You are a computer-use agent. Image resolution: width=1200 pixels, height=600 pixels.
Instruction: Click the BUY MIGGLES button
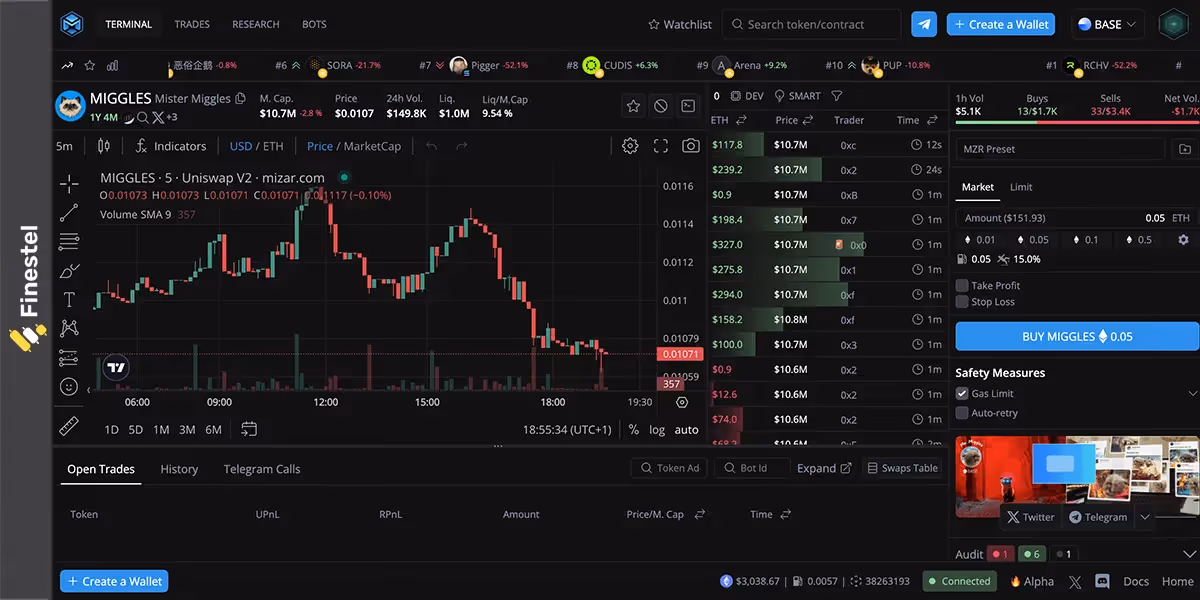coord(1077,336)
